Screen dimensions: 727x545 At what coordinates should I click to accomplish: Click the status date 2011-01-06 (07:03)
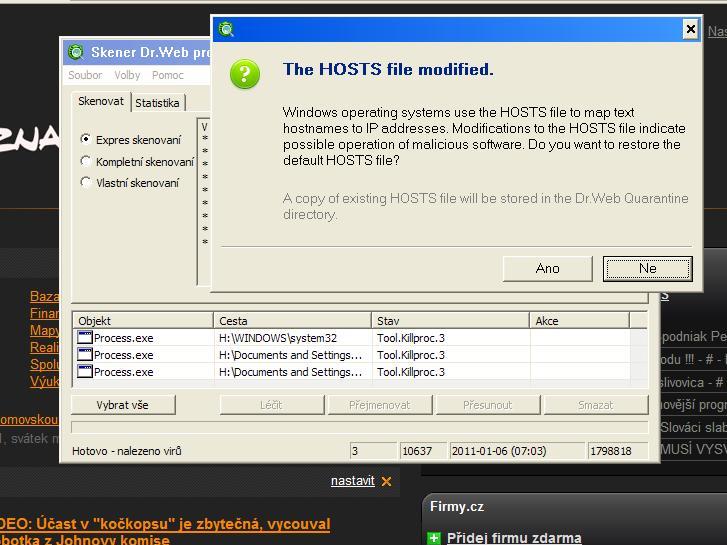(x=517, y=451)
